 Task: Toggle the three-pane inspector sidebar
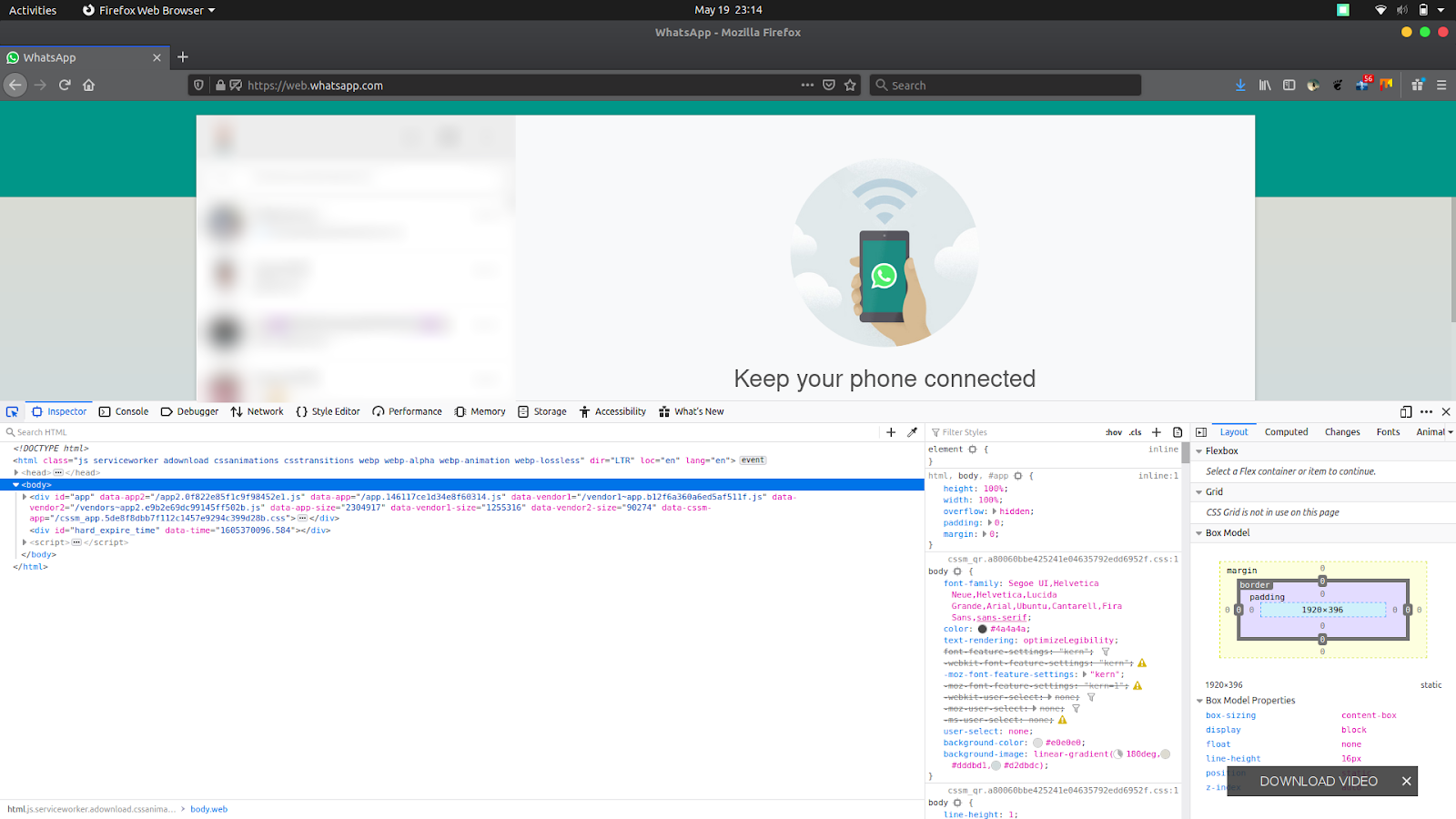coord(1200,432)
